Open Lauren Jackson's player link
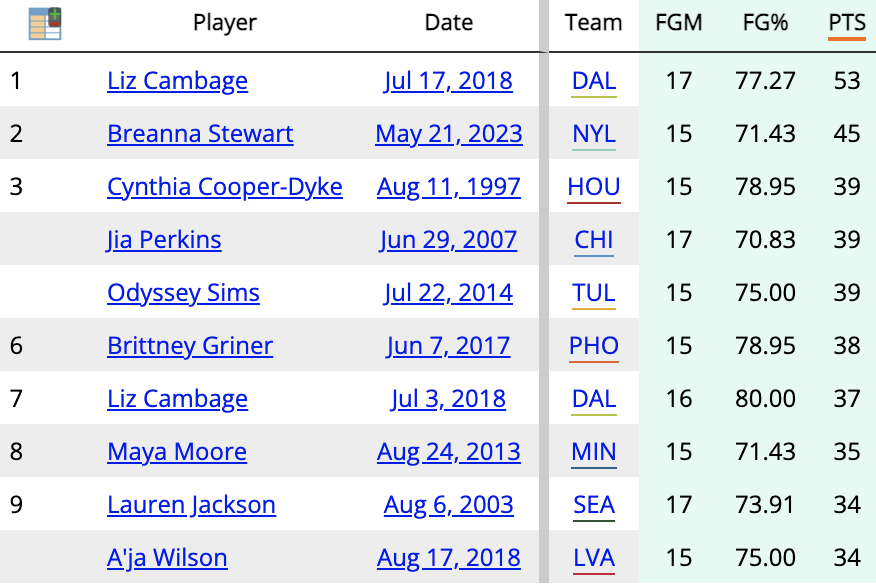Viewport: 876px width, 584px height. coord(191,505)
